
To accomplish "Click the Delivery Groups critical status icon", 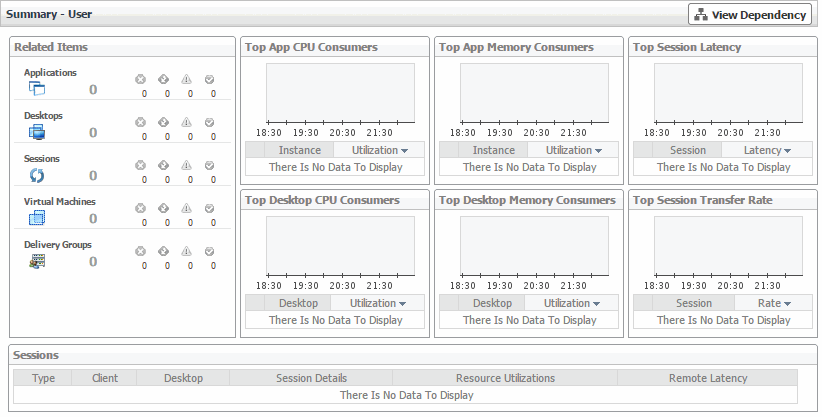I will [163, 251].
